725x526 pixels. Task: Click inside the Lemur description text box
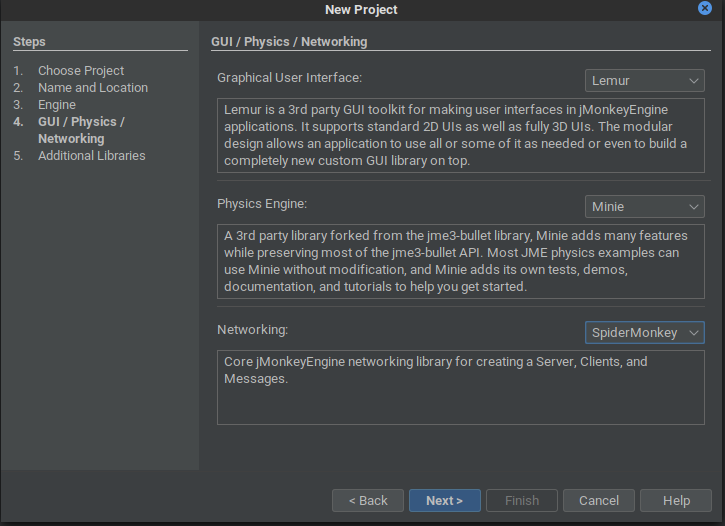(x=461, y=135)
